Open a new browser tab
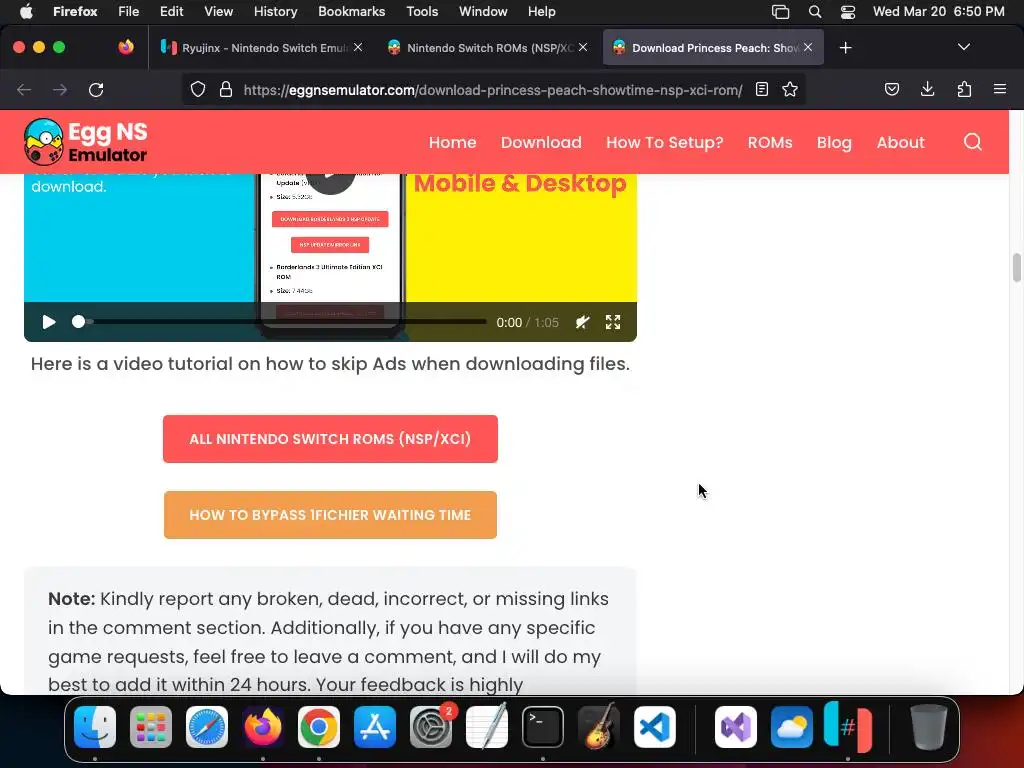The width and height of the screenshot is (1024, 768). pos(846,48)
